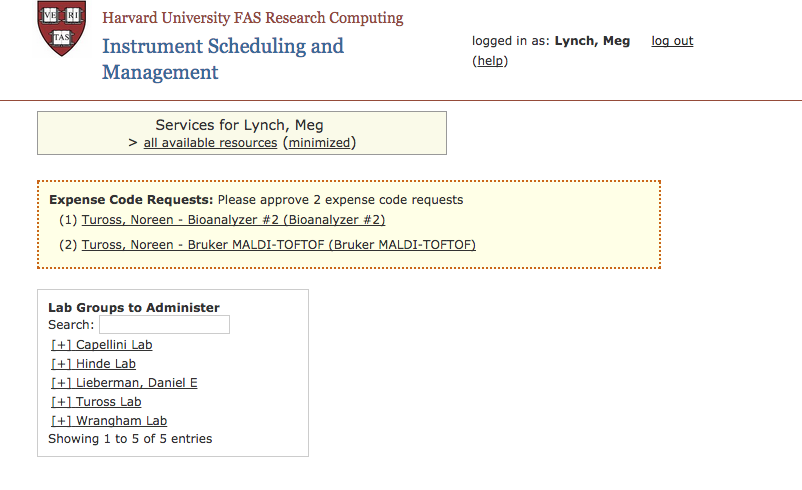Click the Instrument Scheduling and Management title
The image size is (802, 490).
coord(223,59)
